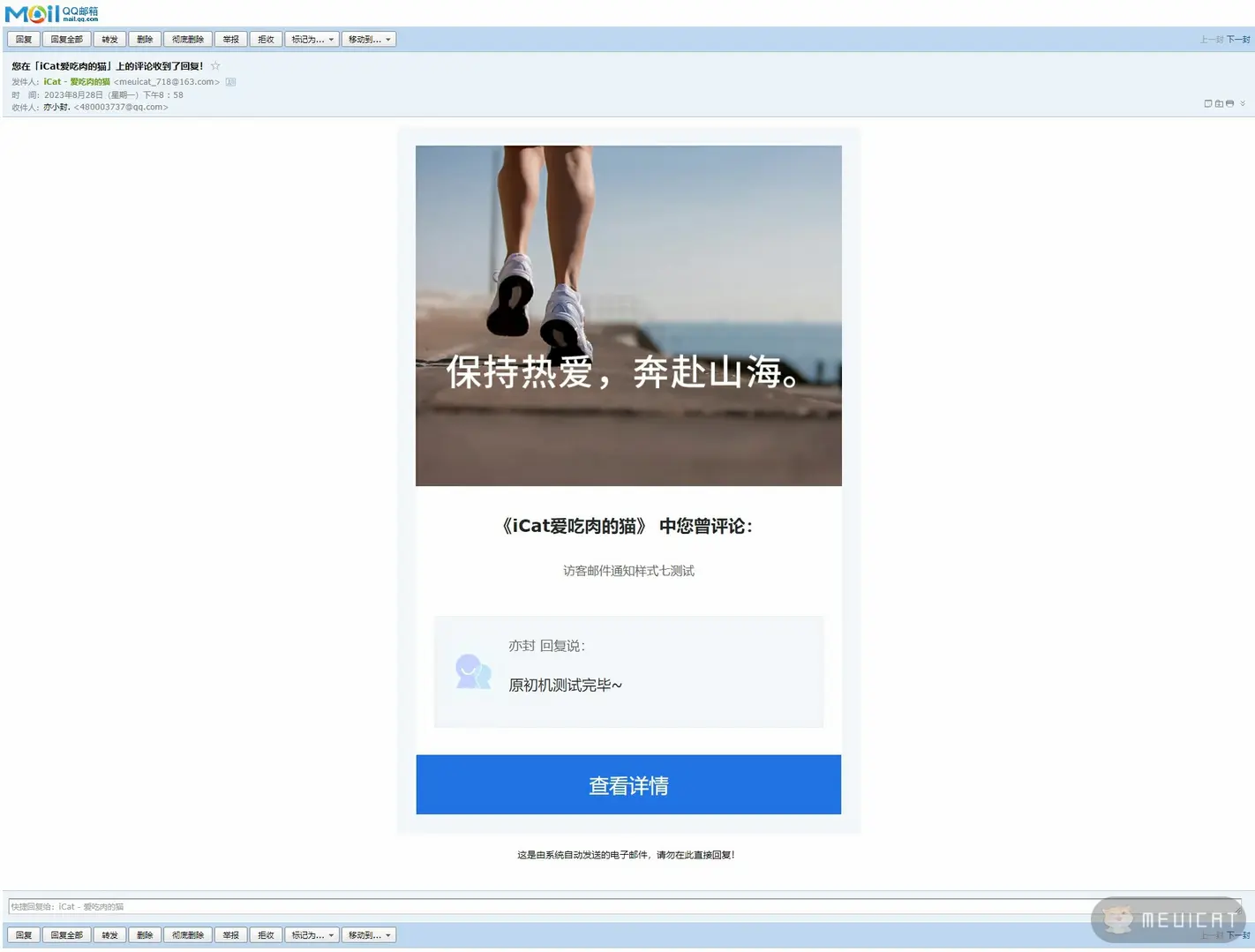Permanently delete with top 彻底删除
The width and height of the screenshot is (1255, 952).
point(187,40)
